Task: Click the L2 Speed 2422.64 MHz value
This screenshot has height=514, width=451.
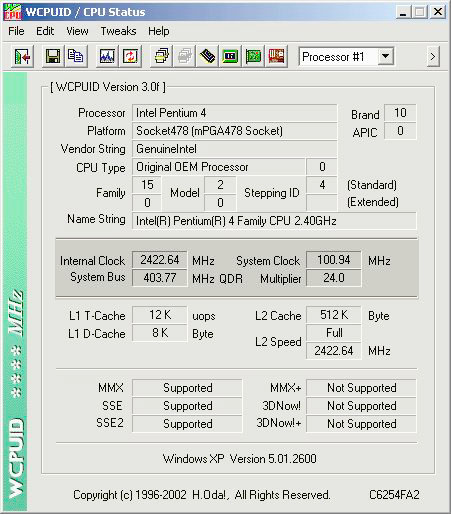Action: point(333,351)
